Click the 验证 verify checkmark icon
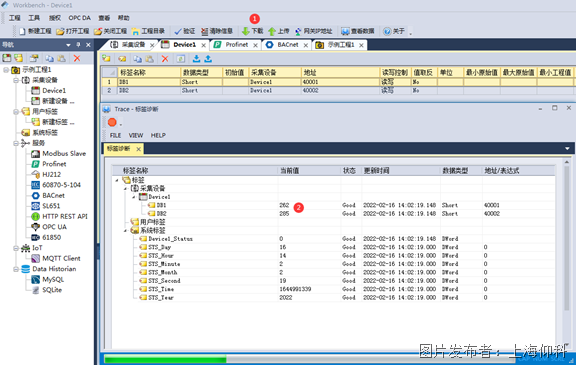 [178, 31]
